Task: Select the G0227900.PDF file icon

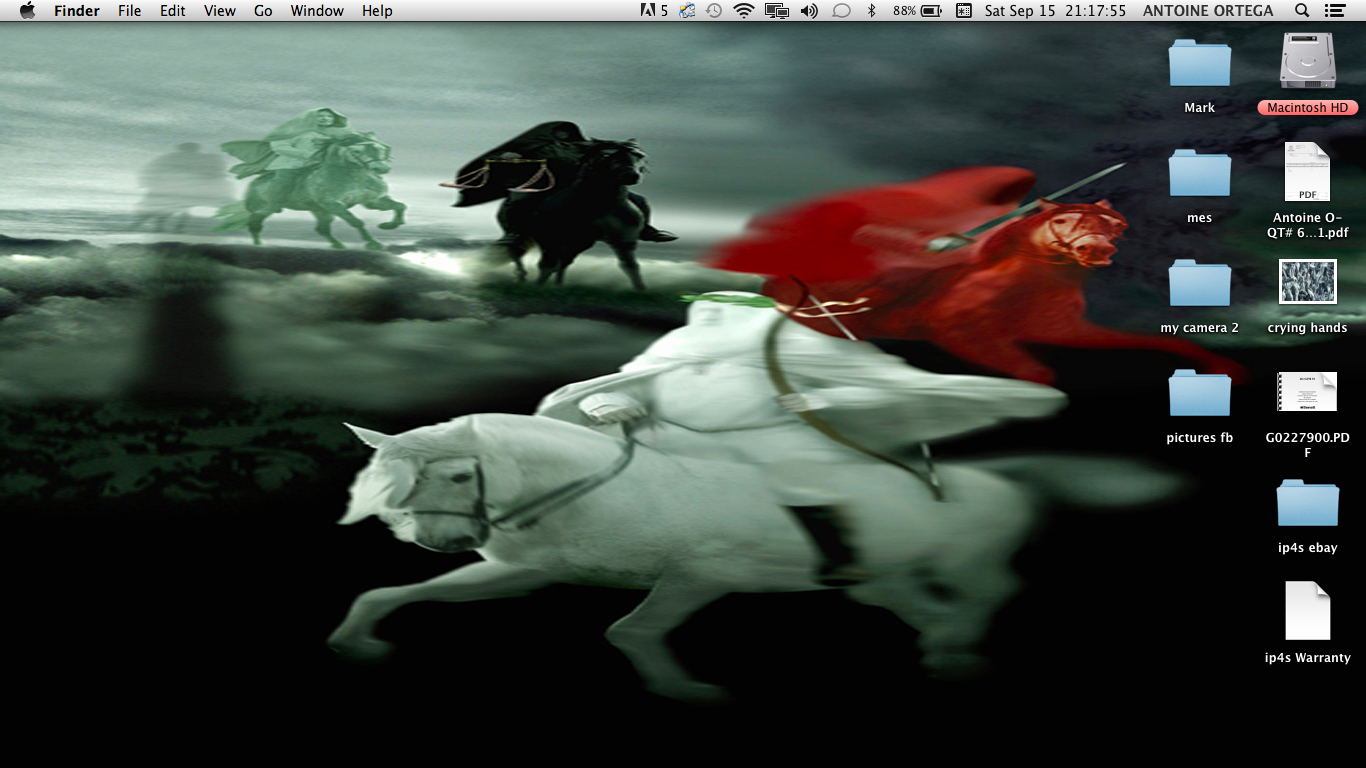Action: coord(1308,392)
